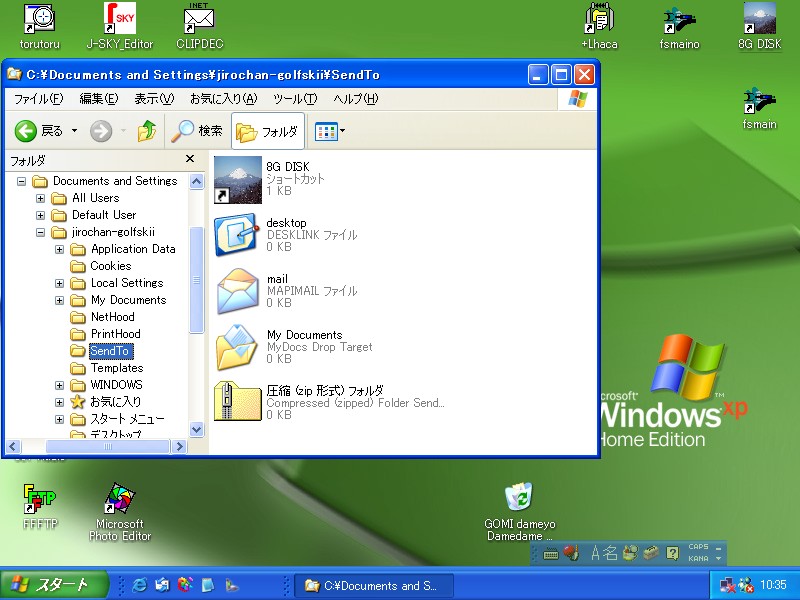800x600 pixels.
Task: Open the ツール(T) menu
Action: point(295,98)
